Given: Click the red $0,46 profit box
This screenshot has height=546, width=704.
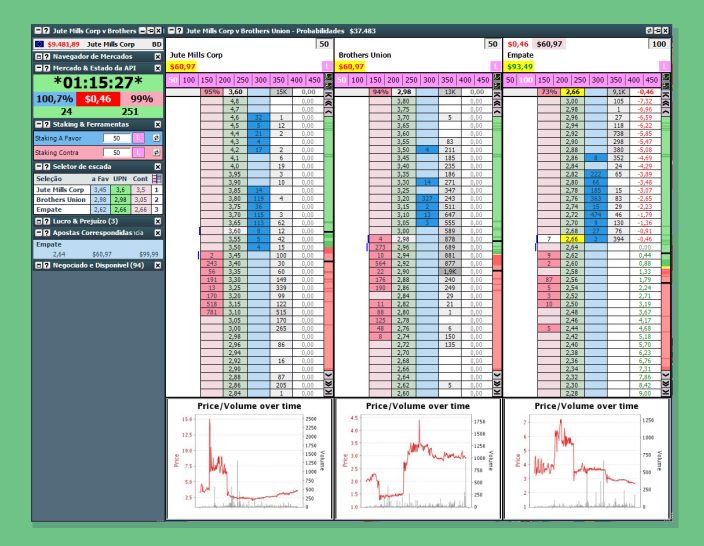Looking at the screenshot, I should 97,99.
